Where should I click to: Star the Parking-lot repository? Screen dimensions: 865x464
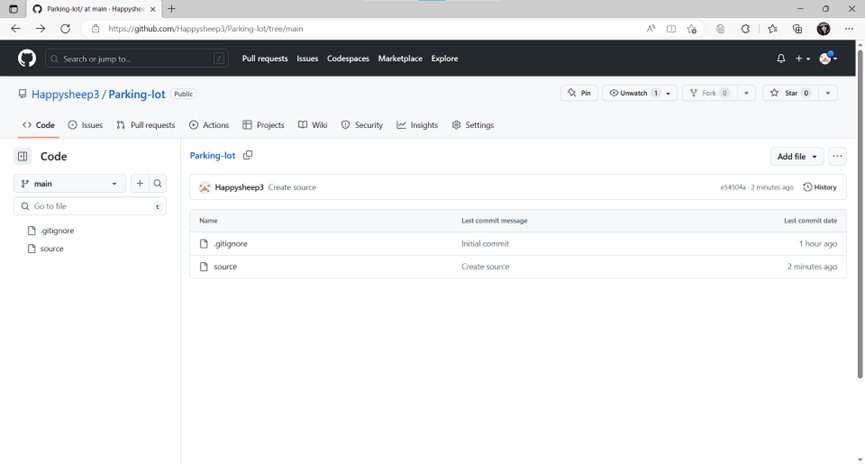pos(790,93)
